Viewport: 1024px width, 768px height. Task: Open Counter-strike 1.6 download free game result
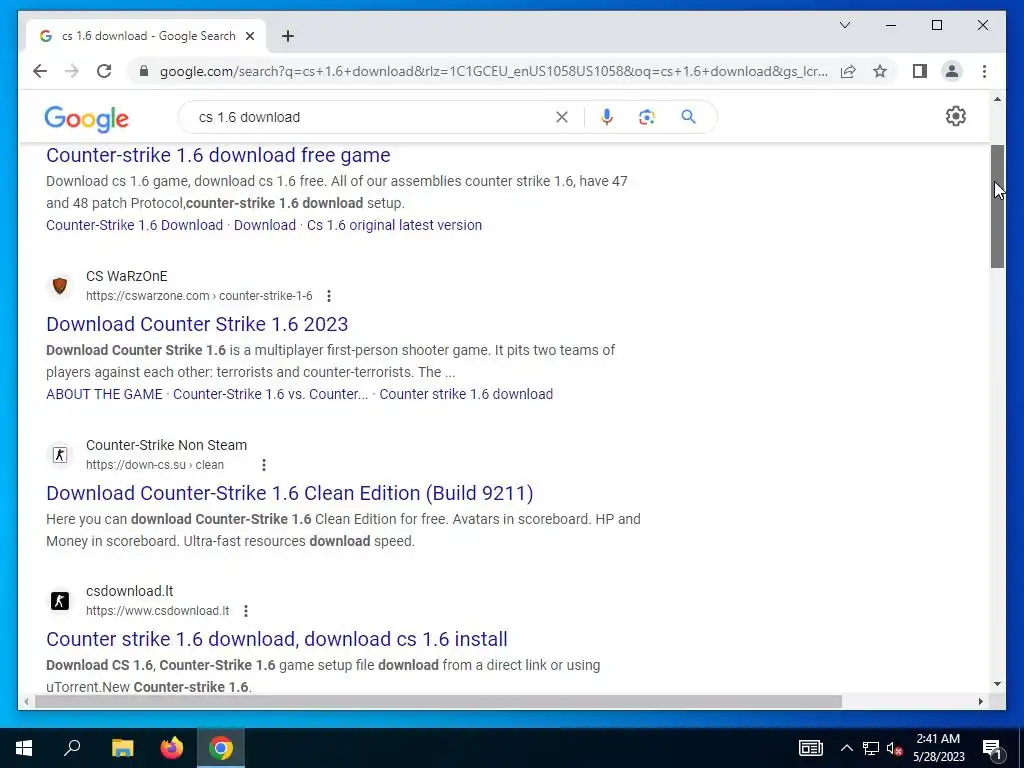click(218, 155)
